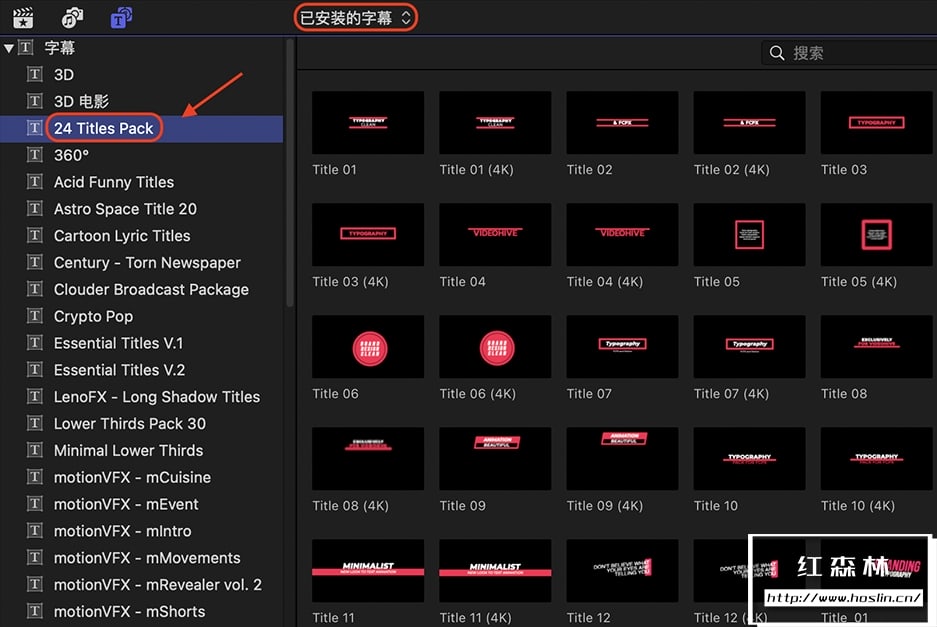Click the T icon beside Acid Funny Titles

tap(35, 182)
